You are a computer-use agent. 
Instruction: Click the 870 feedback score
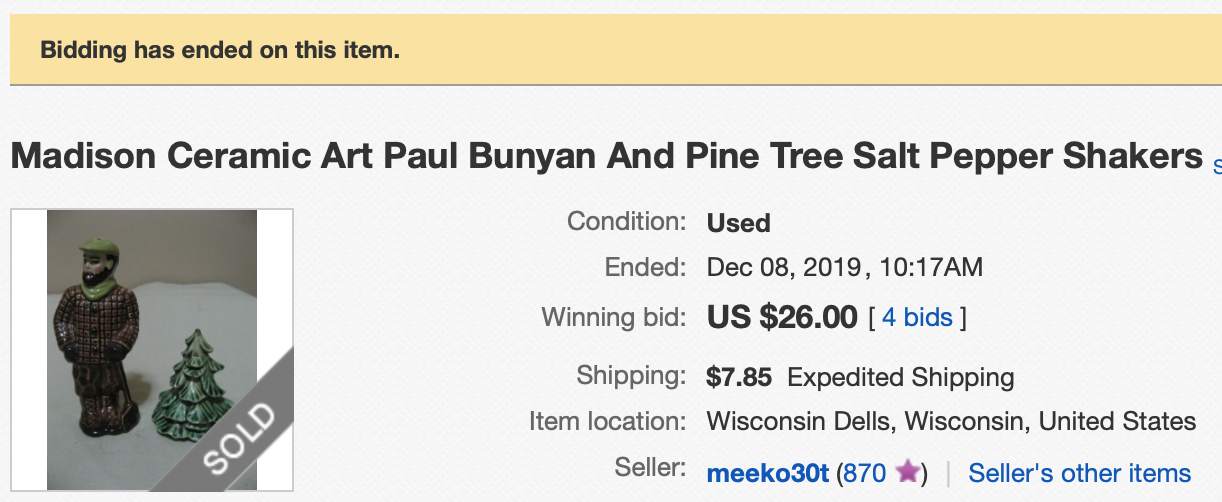click(x=865, y=472)
